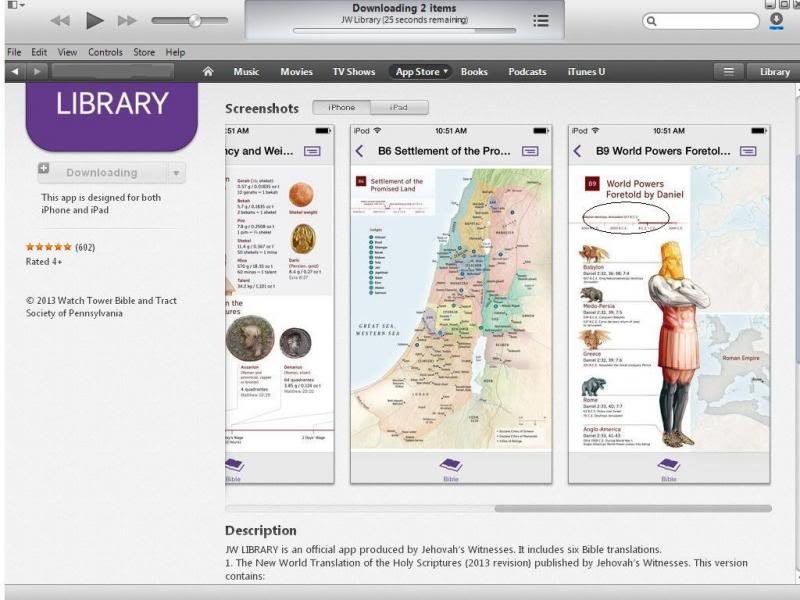Switch to the Books section
The image size is (800, 600).
coord(474,71)
